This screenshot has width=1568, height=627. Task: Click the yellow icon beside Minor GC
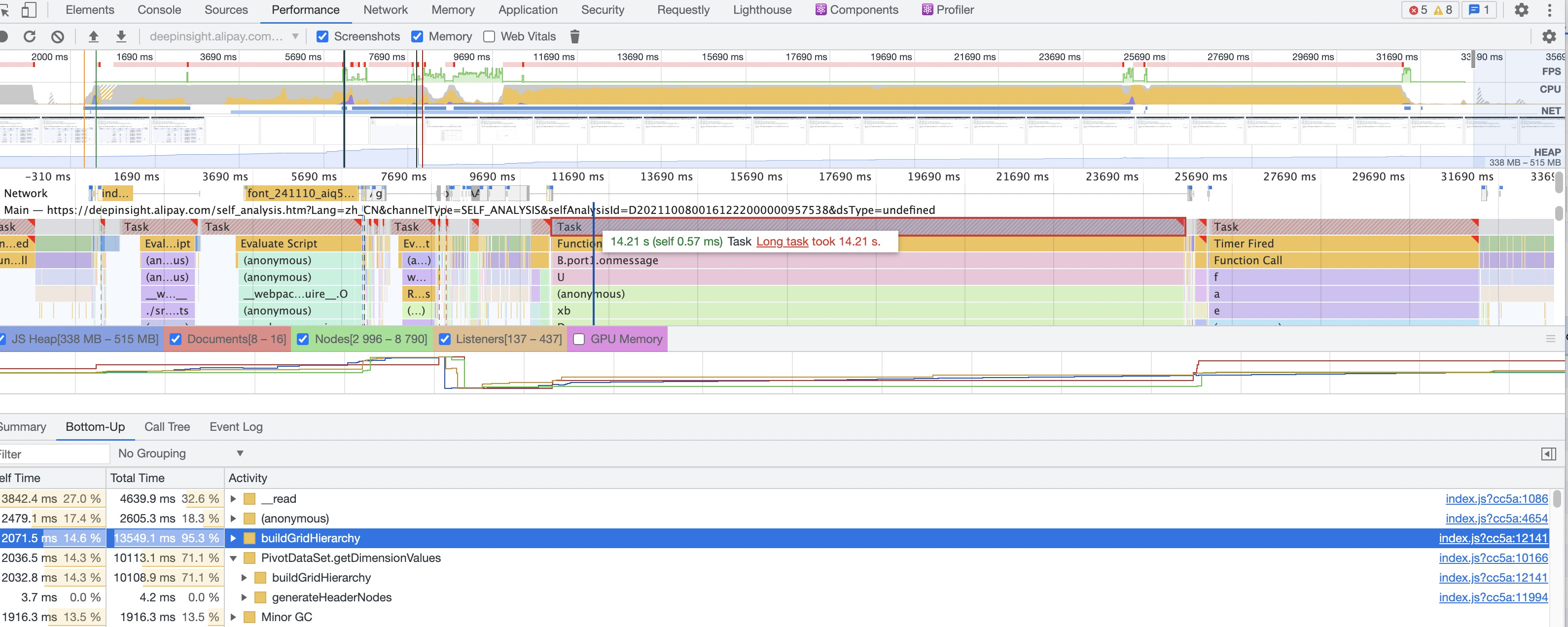click(249, 617)
